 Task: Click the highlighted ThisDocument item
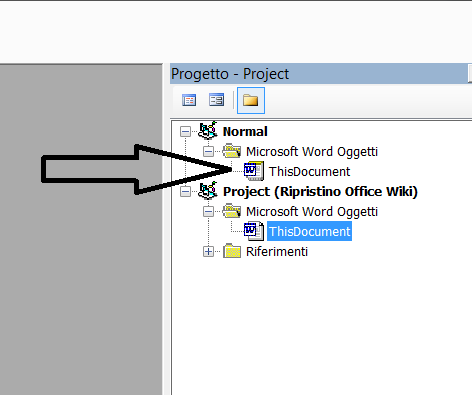point(309,231)
